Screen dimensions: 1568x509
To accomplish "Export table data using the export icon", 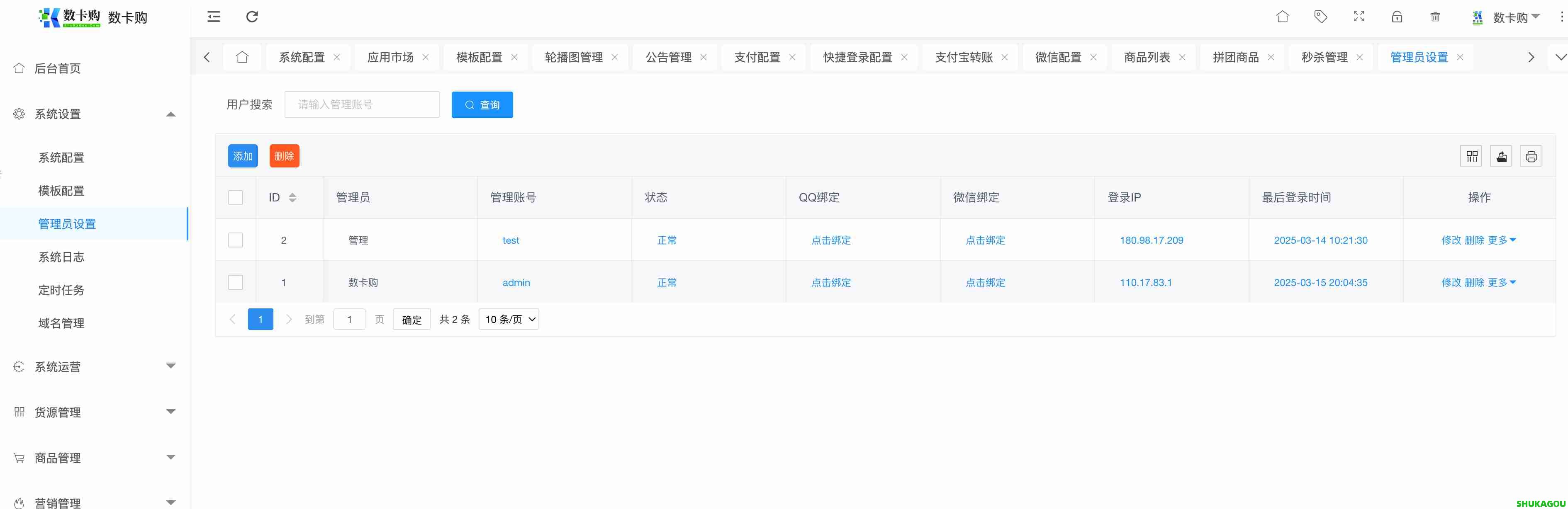I will coord(1501,156).
